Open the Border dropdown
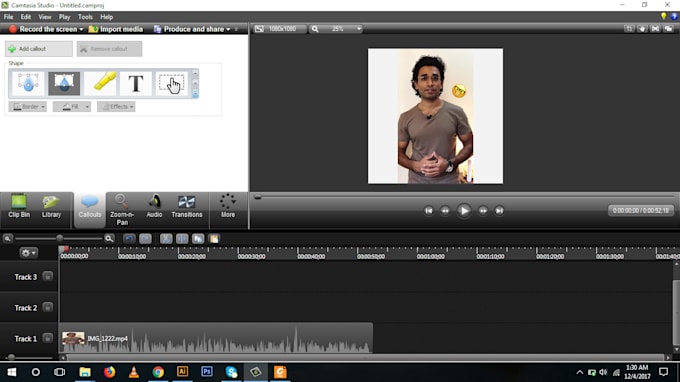 pos(27,107)
